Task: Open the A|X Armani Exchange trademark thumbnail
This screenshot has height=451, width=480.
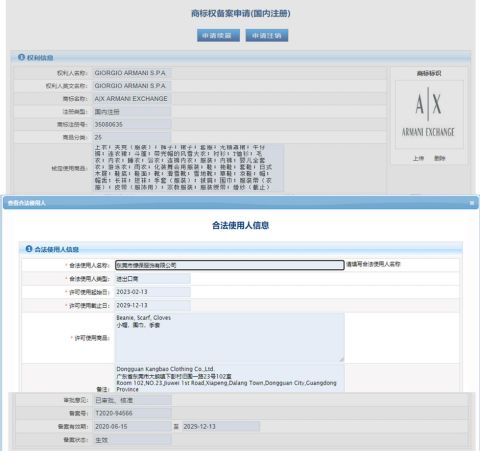Action: click(429, 114)
